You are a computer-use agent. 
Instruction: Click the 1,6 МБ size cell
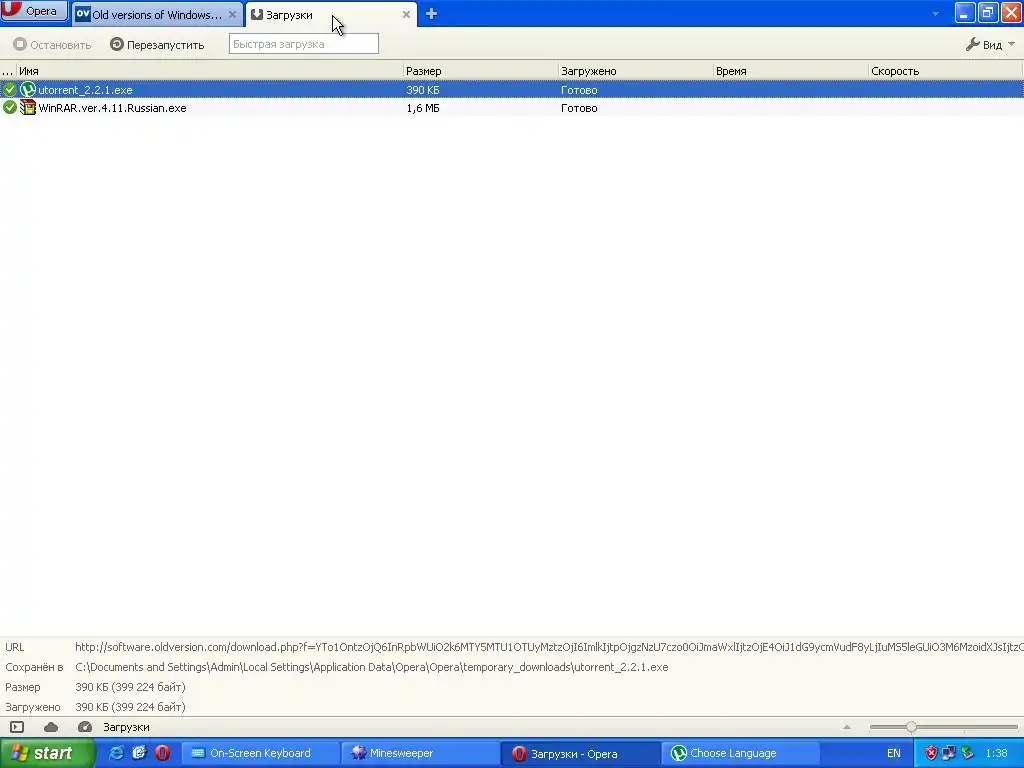coord(423,108)
